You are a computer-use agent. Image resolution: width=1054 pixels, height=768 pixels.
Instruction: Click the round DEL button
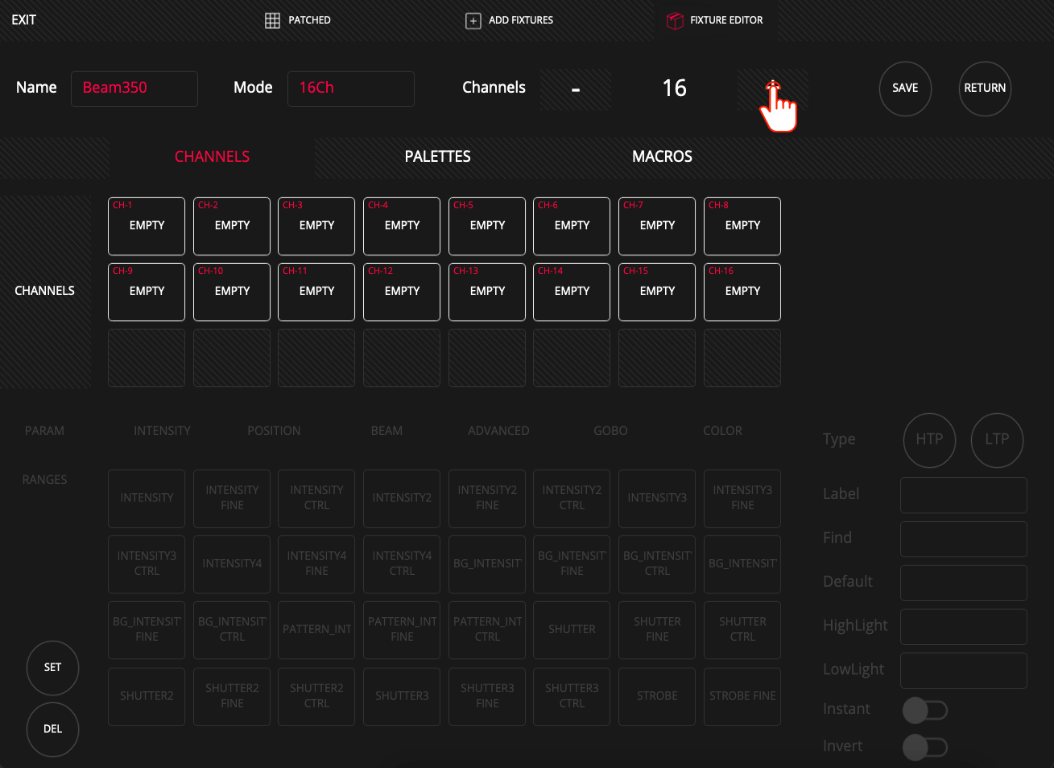52,730
